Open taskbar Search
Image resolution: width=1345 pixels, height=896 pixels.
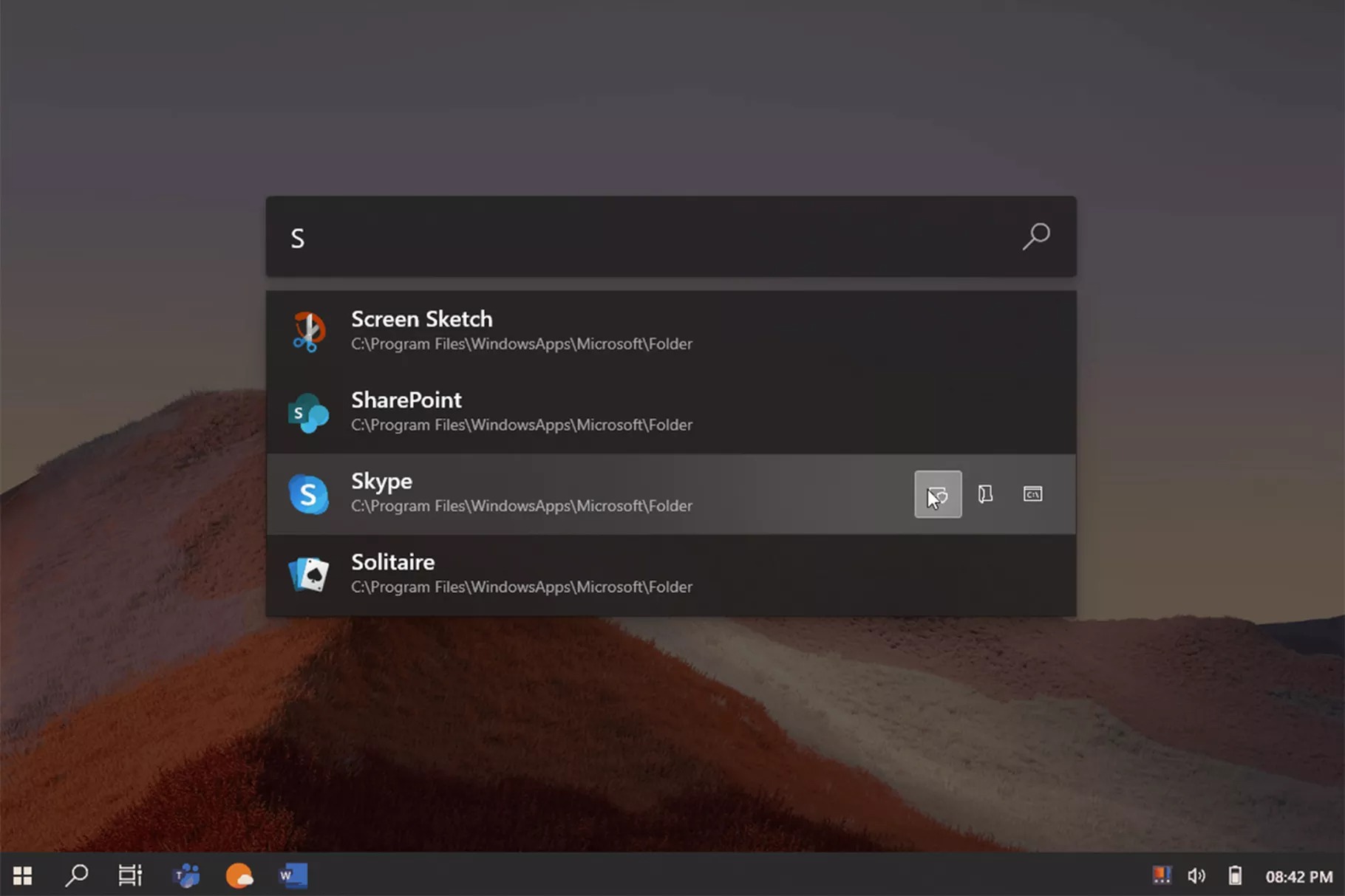pos(76,875)
